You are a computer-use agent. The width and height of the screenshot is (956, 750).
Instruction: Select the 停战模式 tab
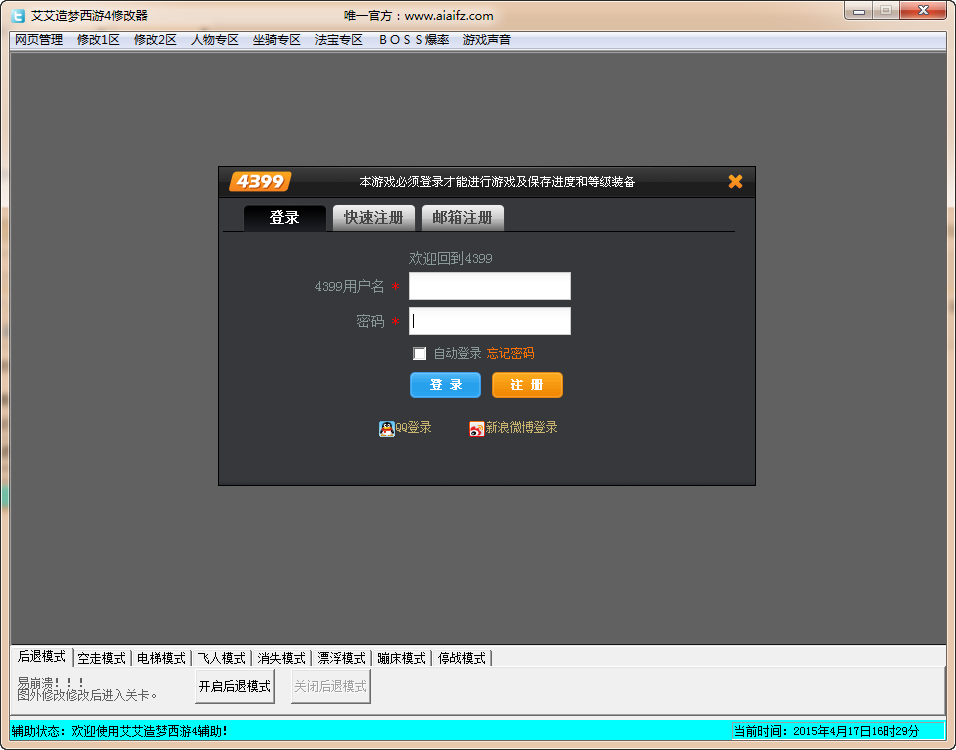[461, 658]
